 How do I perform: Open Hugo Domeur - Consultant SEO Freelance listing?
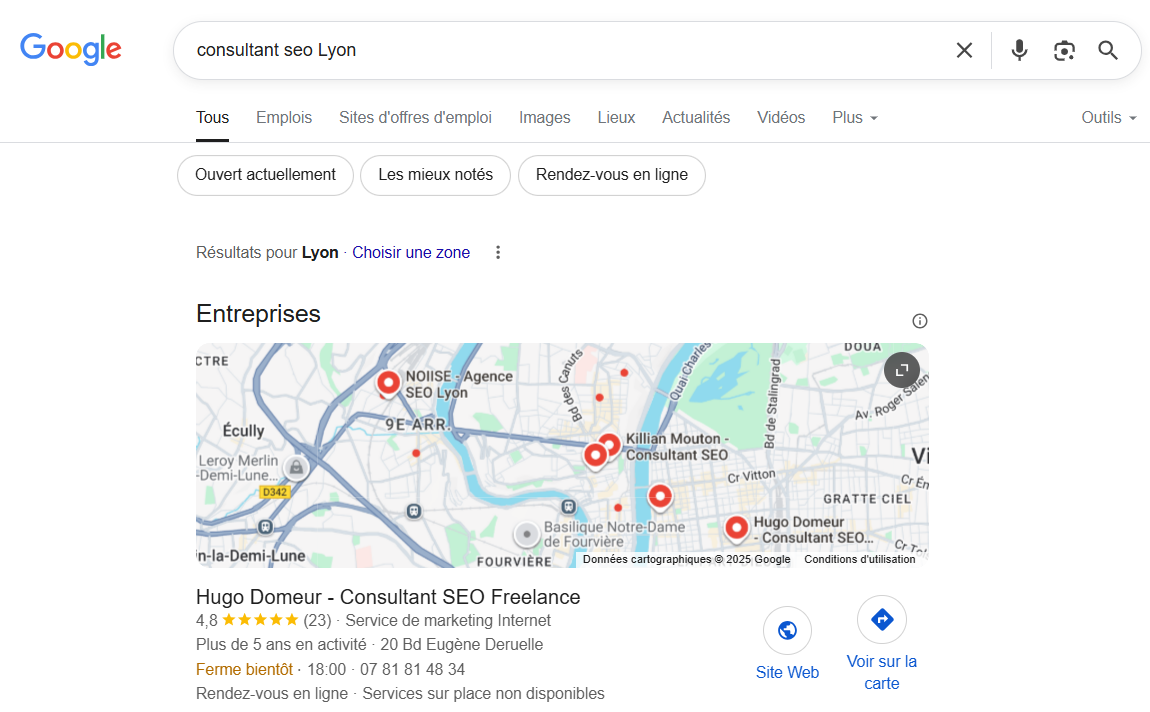(x=388, y=597)
